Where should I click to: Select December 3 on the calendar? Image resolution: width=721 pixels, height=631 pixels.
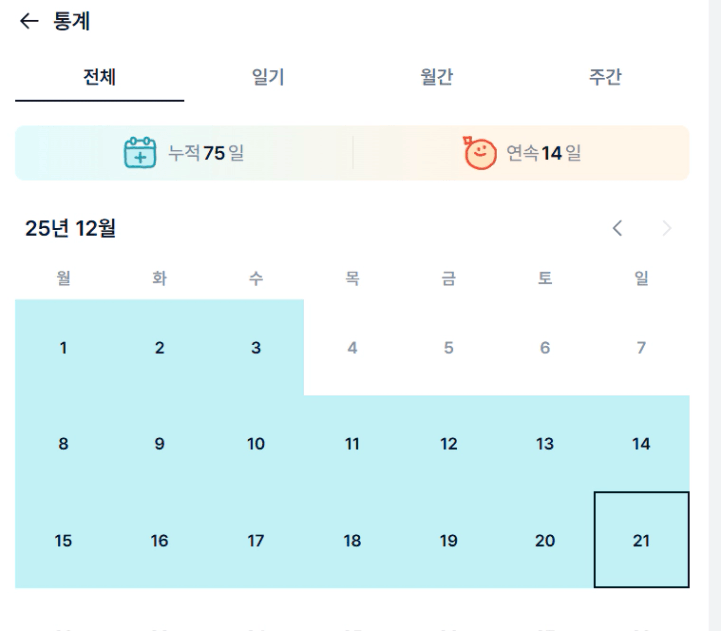click(256, 348)
